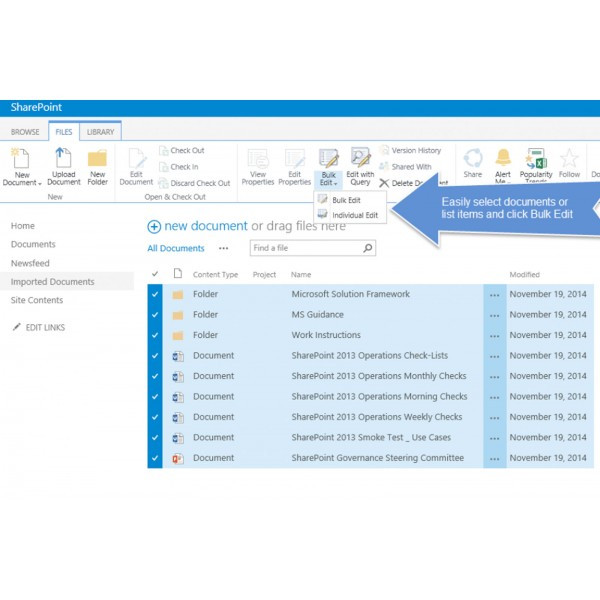This screenshot has height=600, width=600.
Task: Click the All Documents view link
Action: [x=176, y=248]
